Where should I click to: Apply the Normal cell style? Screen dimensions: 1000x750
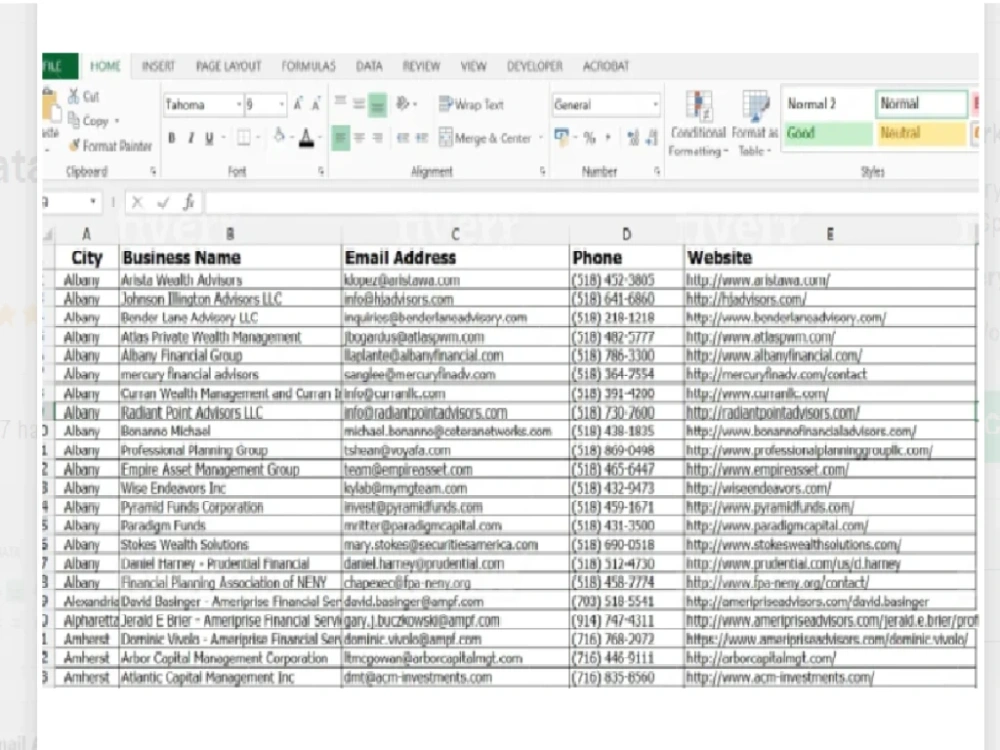tap(922, 103)
